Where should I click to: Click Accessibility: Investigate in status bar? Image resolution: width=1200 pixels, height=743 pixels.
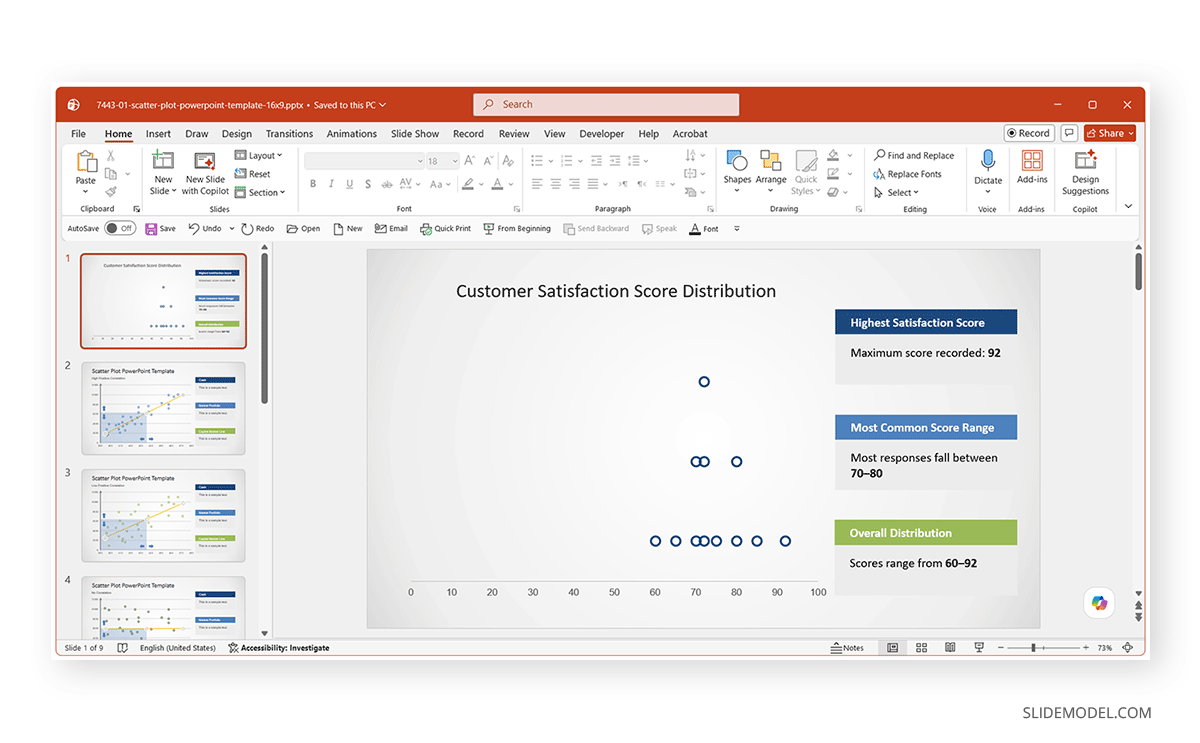pyautogui.click(x=279, y=648)
